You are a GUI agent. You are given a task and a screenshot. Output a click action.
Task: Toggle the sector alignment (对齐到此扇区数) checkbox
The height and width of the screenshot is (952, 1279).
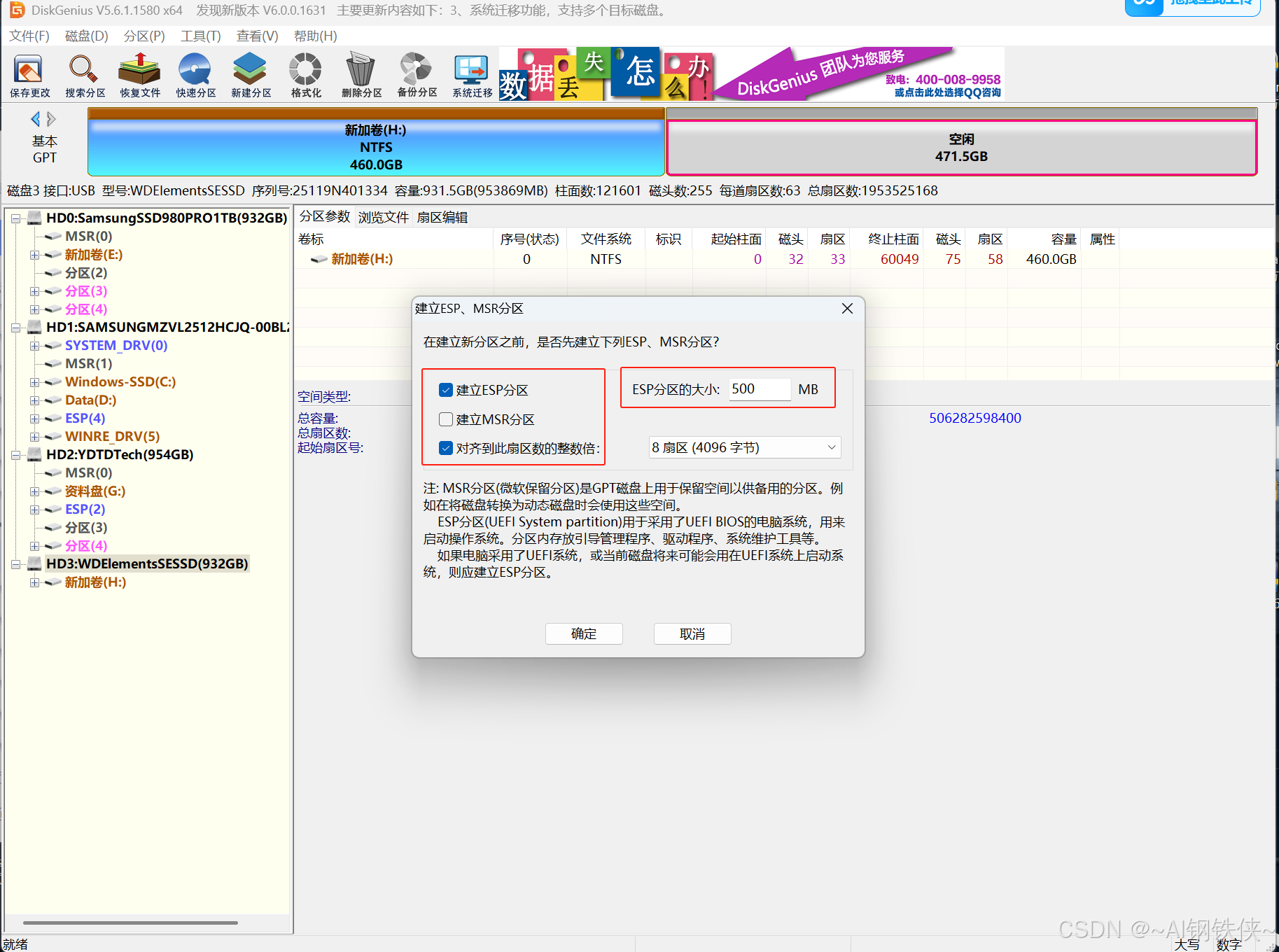[x=446, y=448]
